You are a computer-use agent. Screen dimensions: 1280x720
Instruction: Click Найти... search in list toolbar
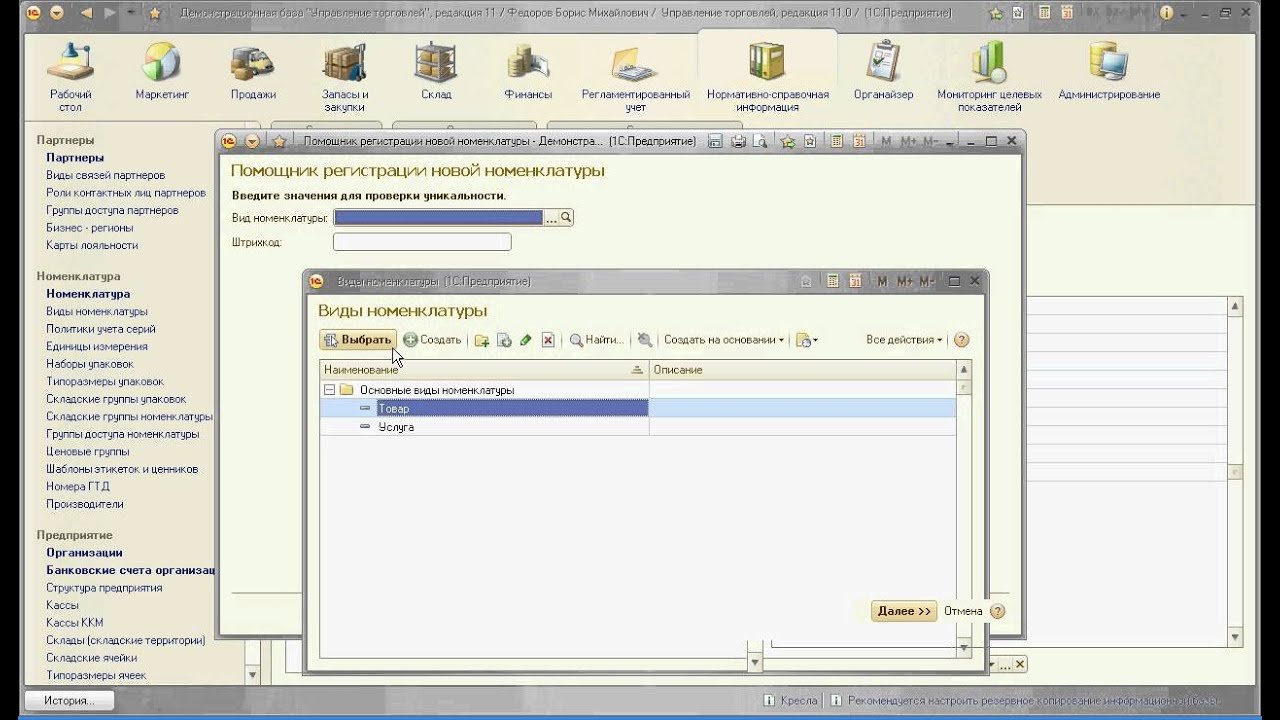pyautogui.click(x=596, y=340)
